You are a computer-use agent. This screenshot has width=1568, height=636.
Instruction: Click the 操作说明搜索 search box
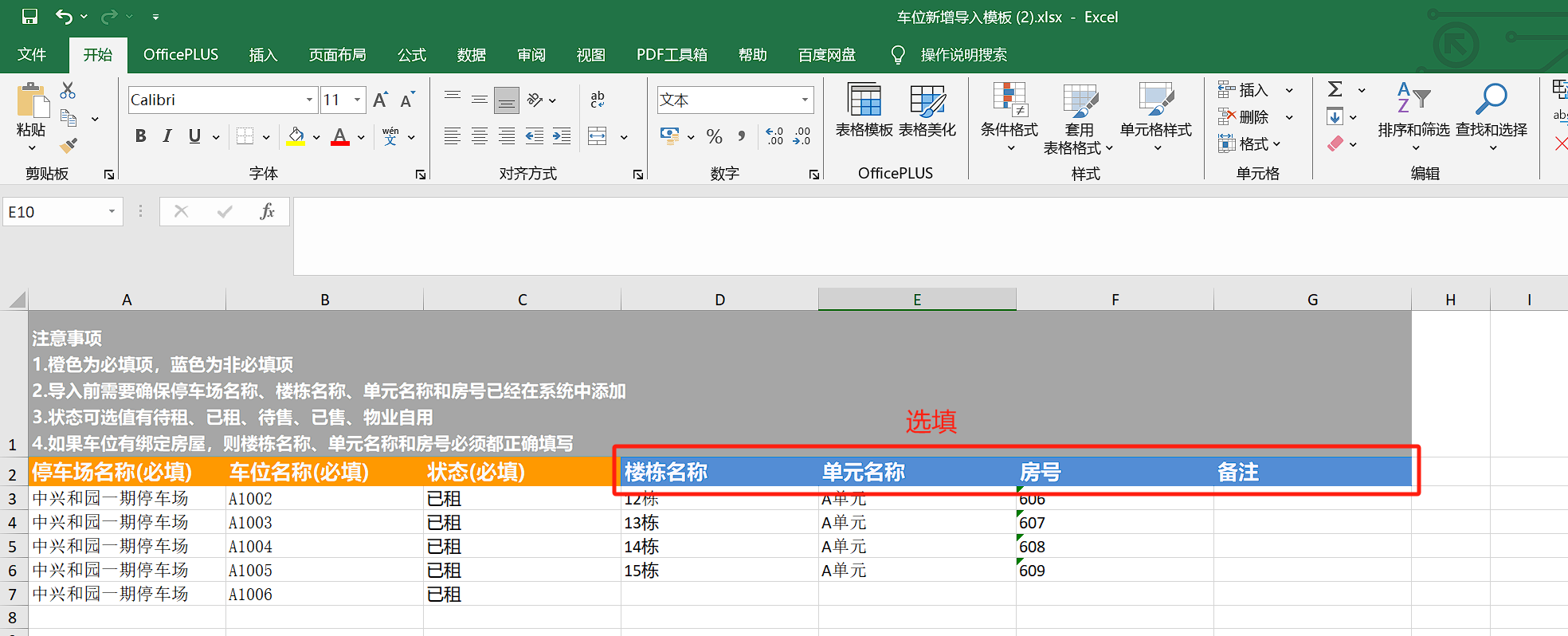click(x=963, y=55)
